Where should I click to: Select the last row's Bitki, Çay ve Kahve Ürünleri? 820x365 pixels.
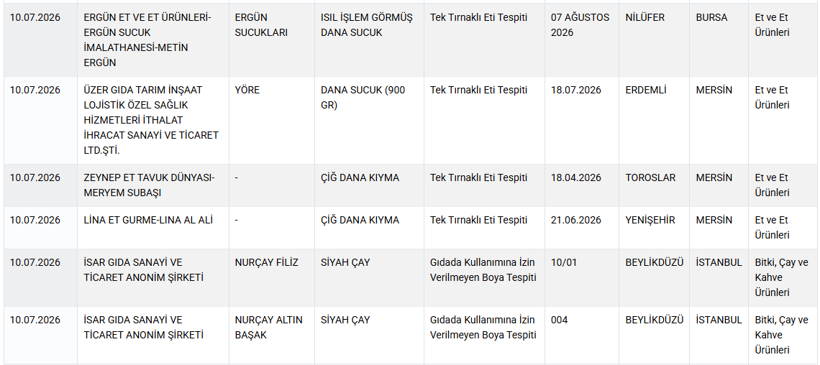click(781, 335)
